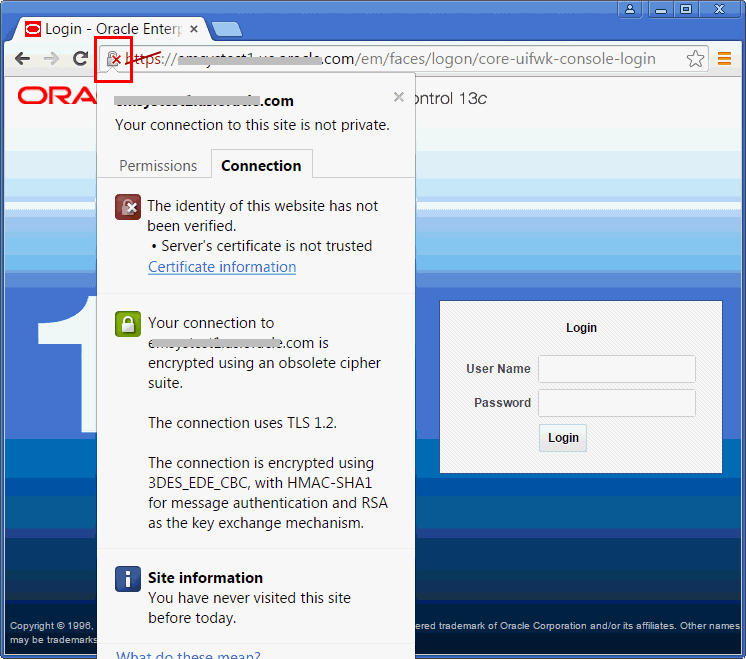Screen dimensions: 746x659
Task: Close the site information popup
Action: point(399,97)
